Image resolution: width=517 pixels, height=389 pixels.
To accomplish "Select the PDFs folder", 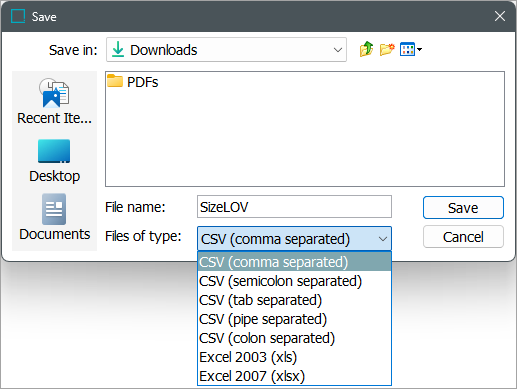I will (x=133, y=82).
